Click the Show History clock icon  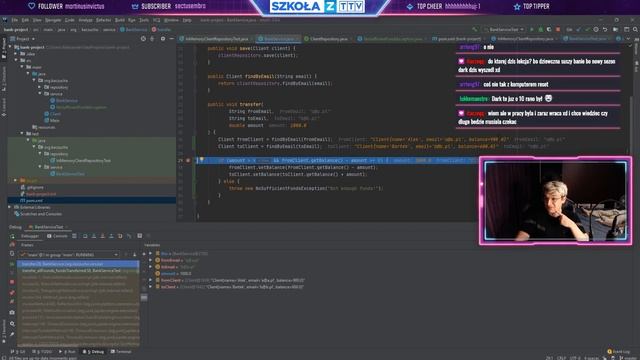click(596, 29)
